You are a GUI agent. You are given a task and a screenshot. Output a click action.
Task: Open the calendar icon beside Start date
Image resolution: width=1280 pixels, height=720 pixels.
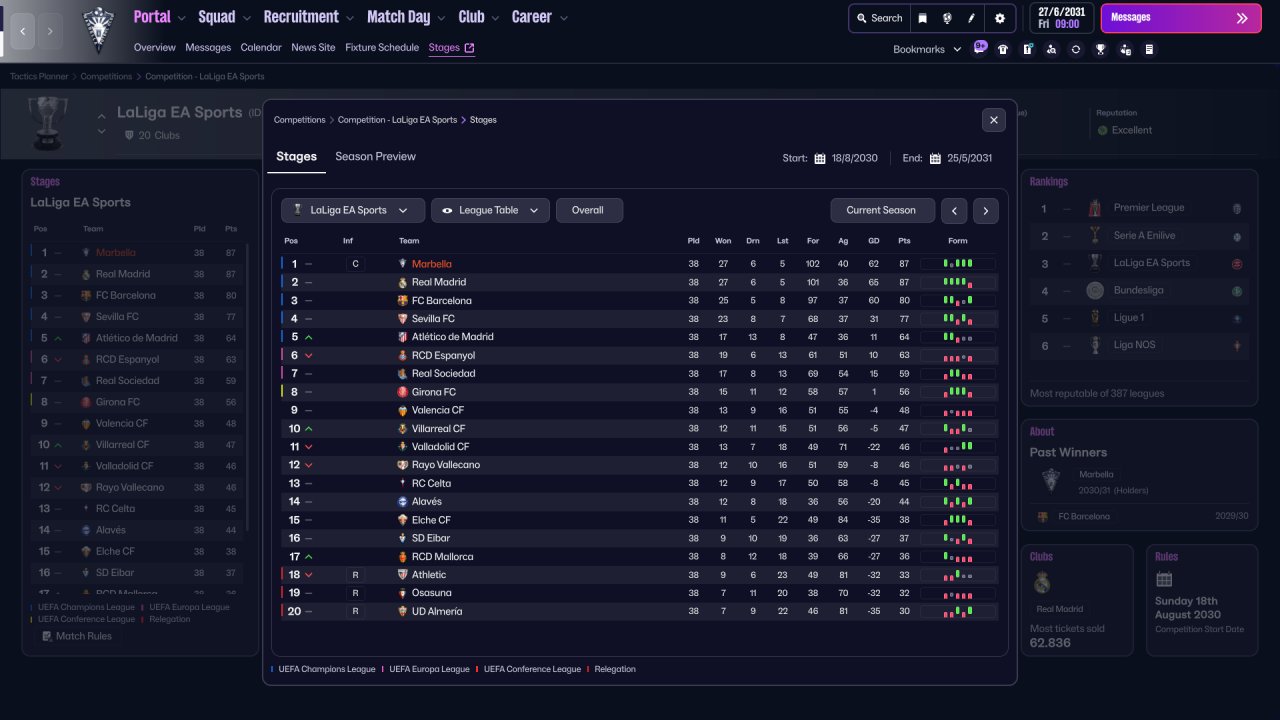coord(820,158)
